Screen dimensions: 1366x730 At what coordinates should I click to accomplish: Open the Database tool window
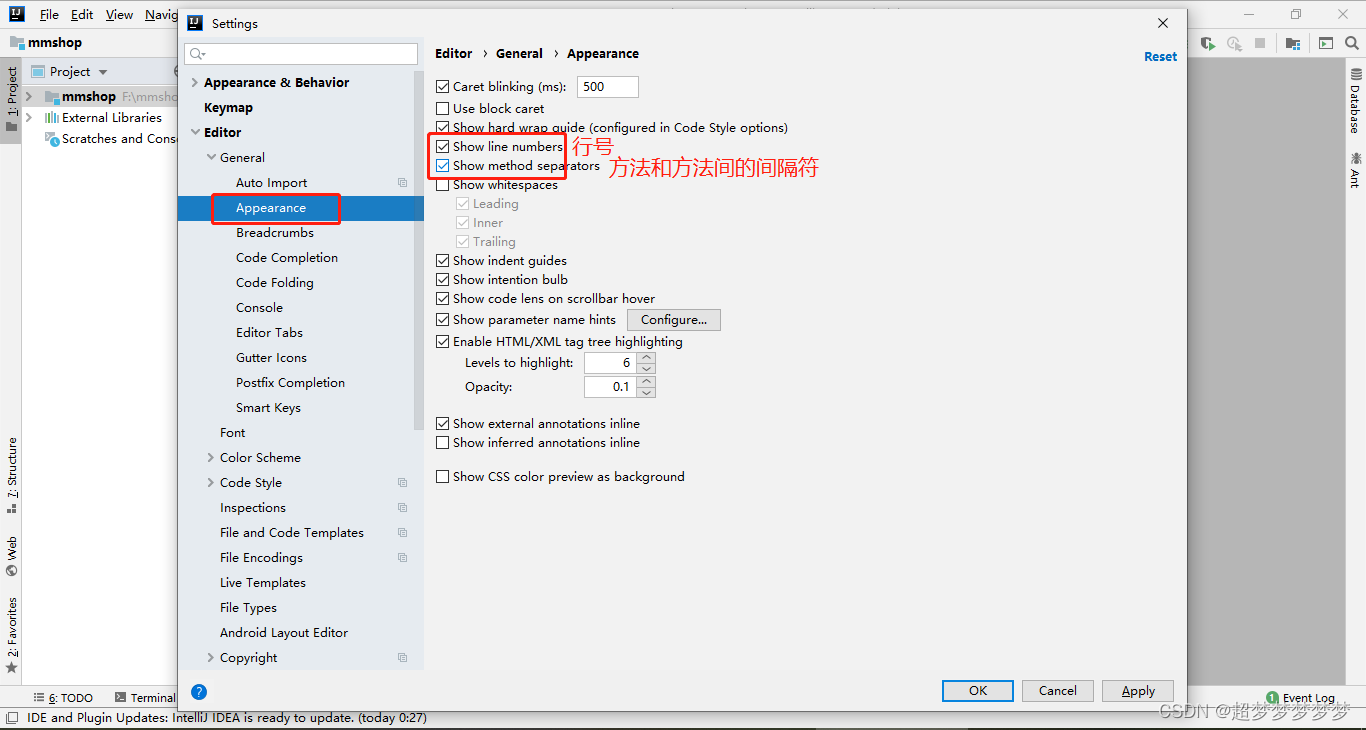[x=1356, y=101]
